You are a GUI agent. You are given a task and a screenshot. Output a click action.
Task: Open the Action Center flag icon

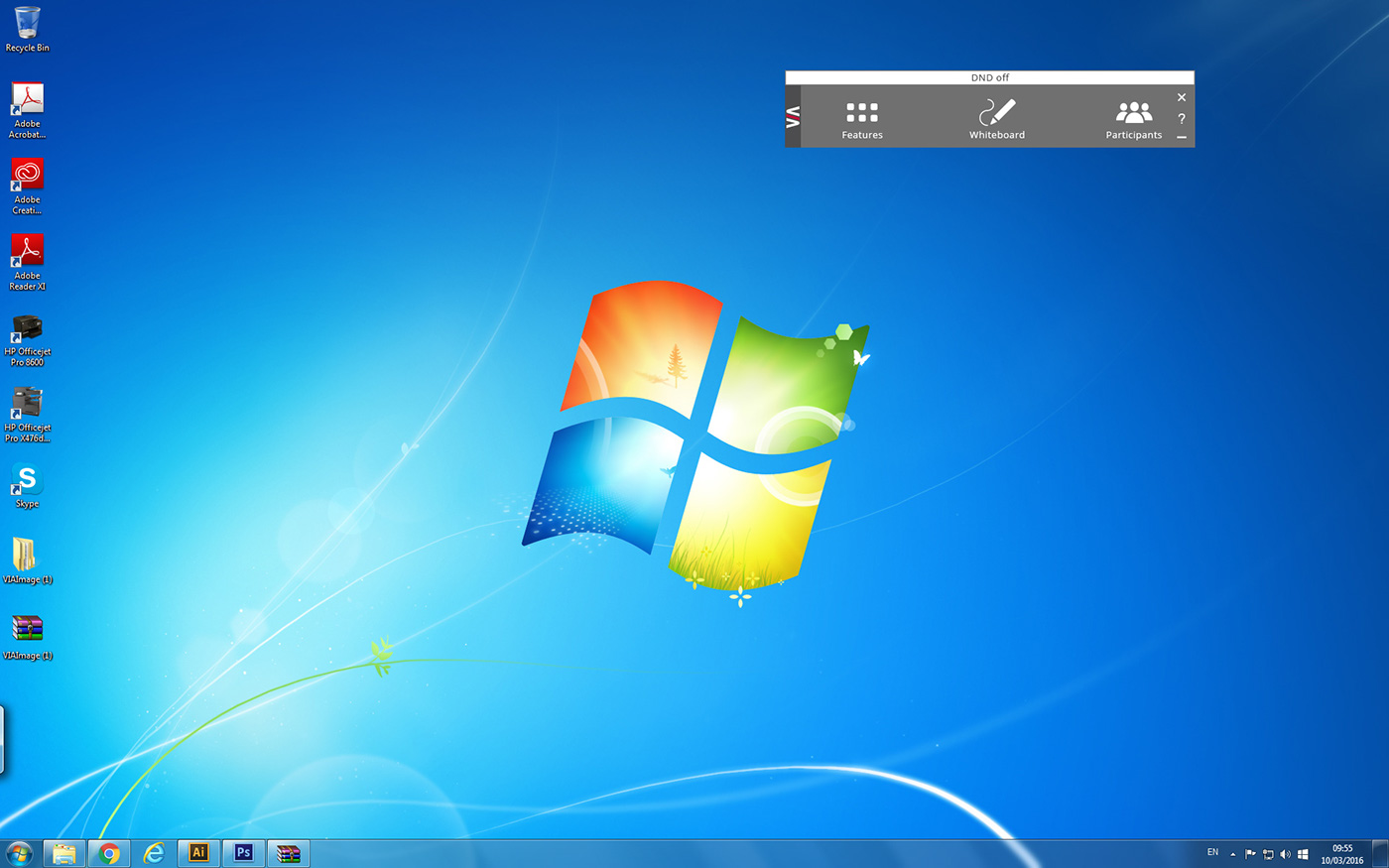(1250, 854)
